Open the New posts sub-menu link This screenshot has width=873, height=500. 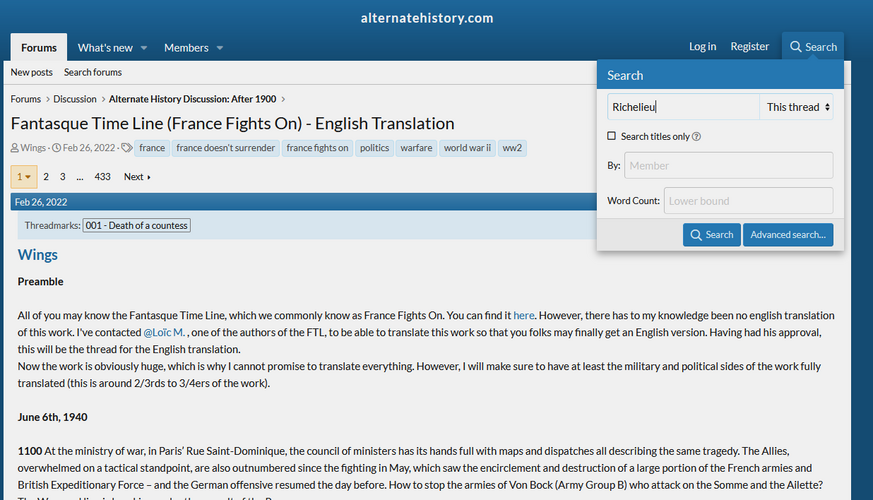32,72
